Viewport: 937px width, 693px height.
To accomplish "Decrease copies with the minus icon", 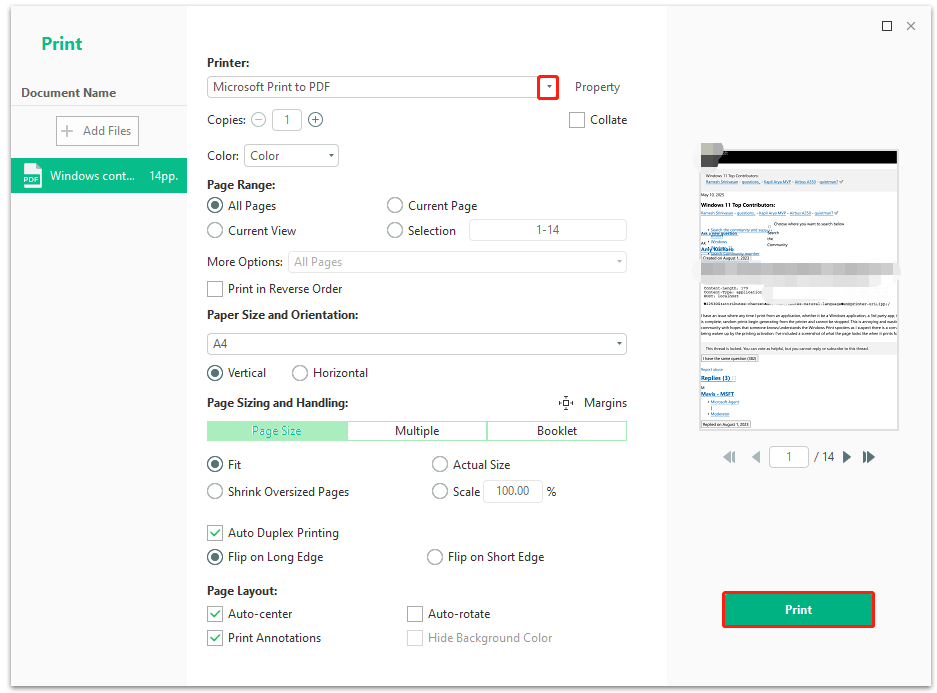I will click(x=258, y=120).
